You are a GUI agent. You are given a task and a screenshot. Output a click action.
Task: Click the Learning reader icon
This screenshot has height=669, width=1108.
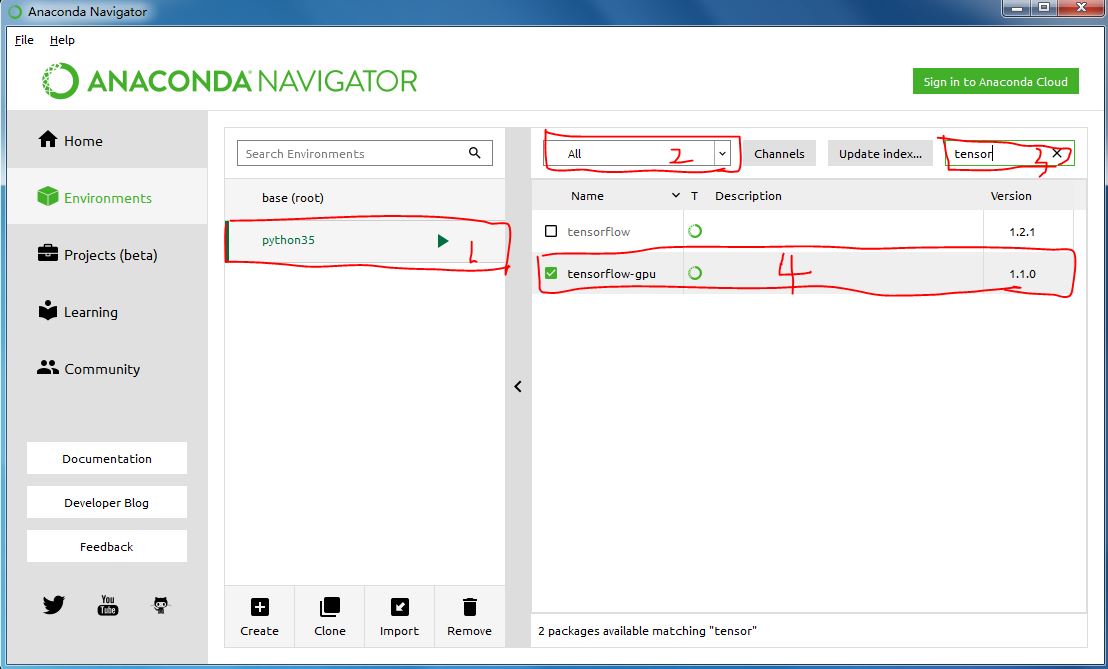[47, 310]
